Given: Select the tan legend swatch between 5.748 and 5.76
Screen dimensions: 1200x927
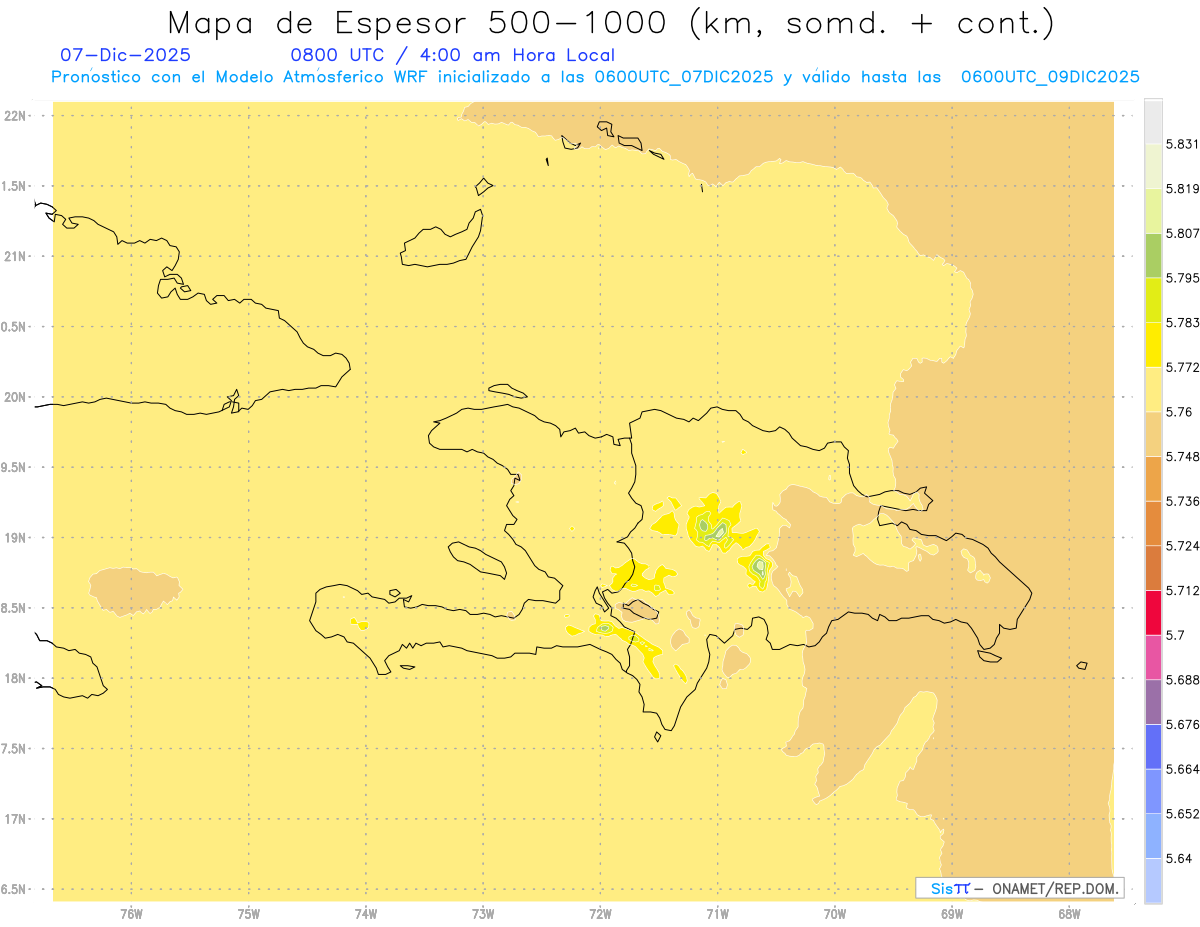Looking at the screenshot, I should [1153, 434].
